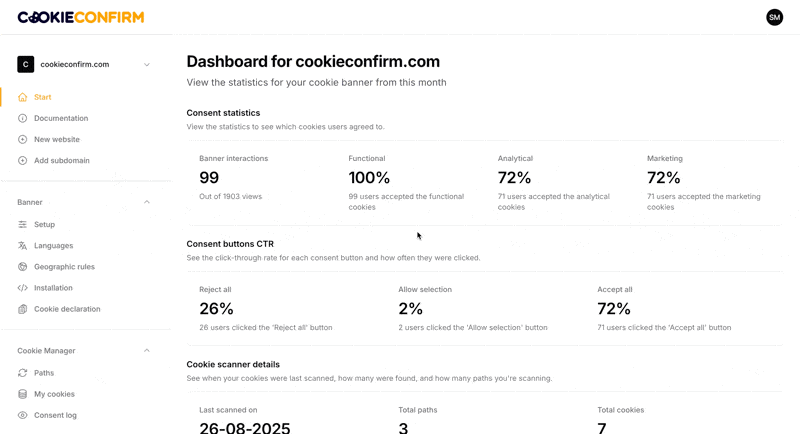The width and height of the screenshot is (800, 434).
Task: Click the Start home icon
Action: click(x=22, y=97)
